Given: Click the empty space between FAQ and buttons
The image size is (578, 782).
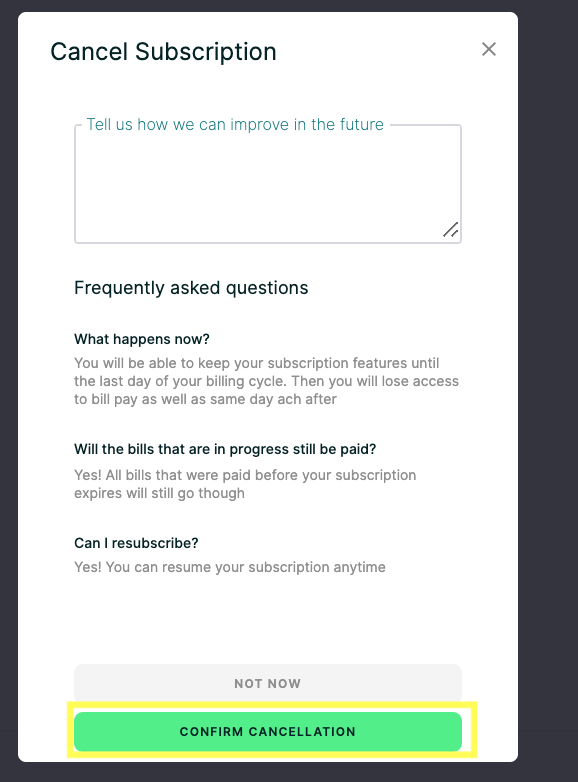Looking at the screenshot, I should pos(268,618).
